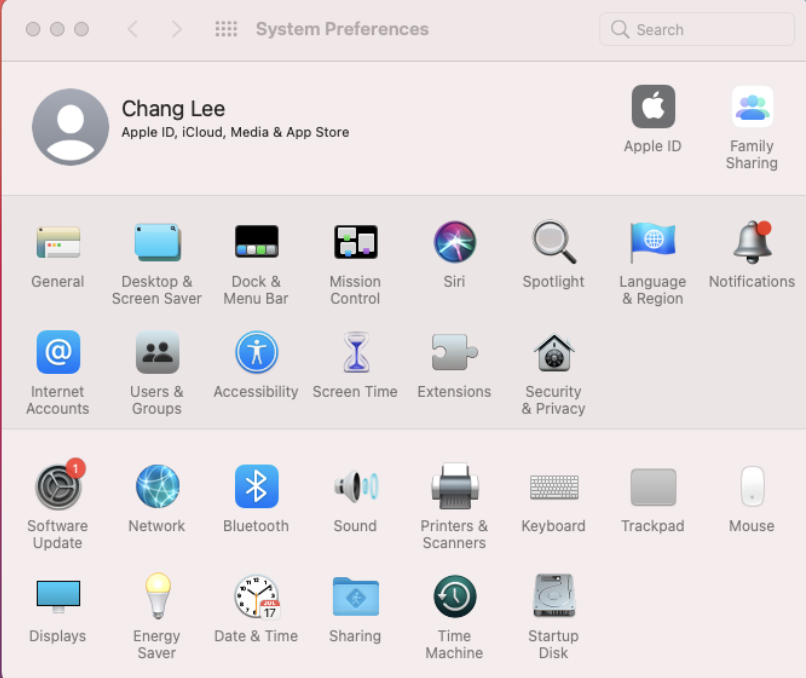This screenshot has height=678, width=806.
Task: Open Apple ID settings icon
Action: (653, 106)
